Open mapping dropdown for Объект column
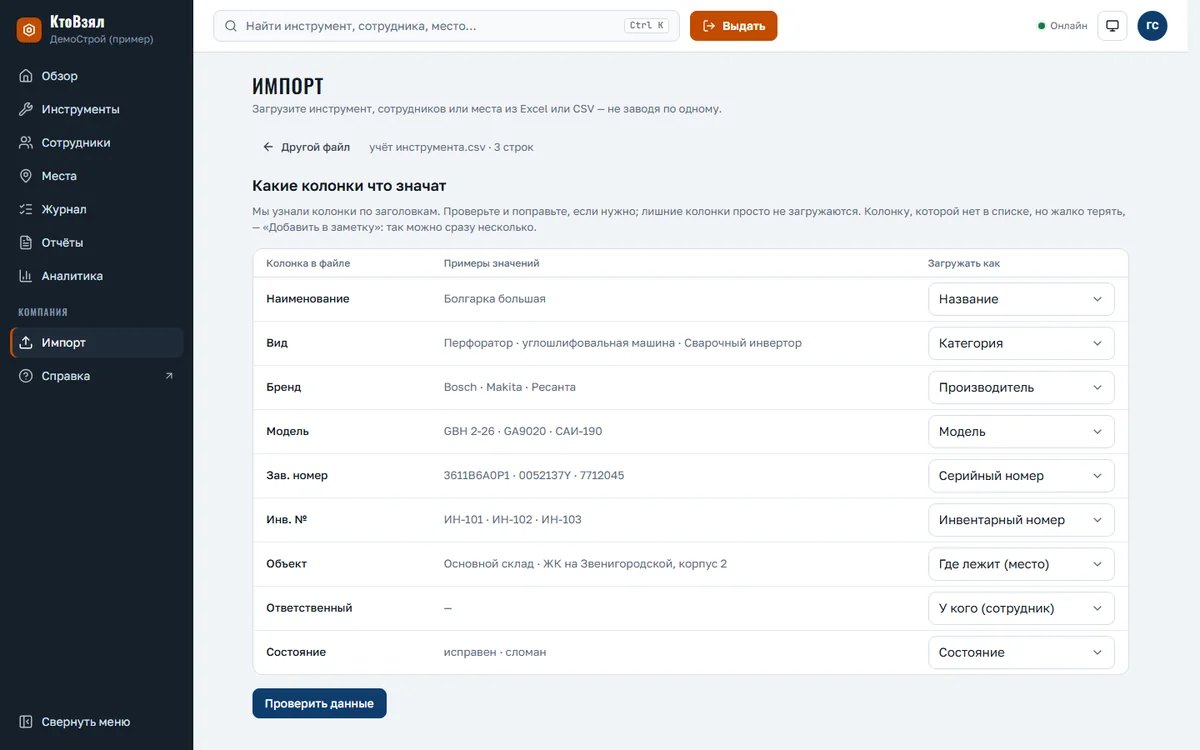This screenshot has height=750, width=1200. (1021, 564)
